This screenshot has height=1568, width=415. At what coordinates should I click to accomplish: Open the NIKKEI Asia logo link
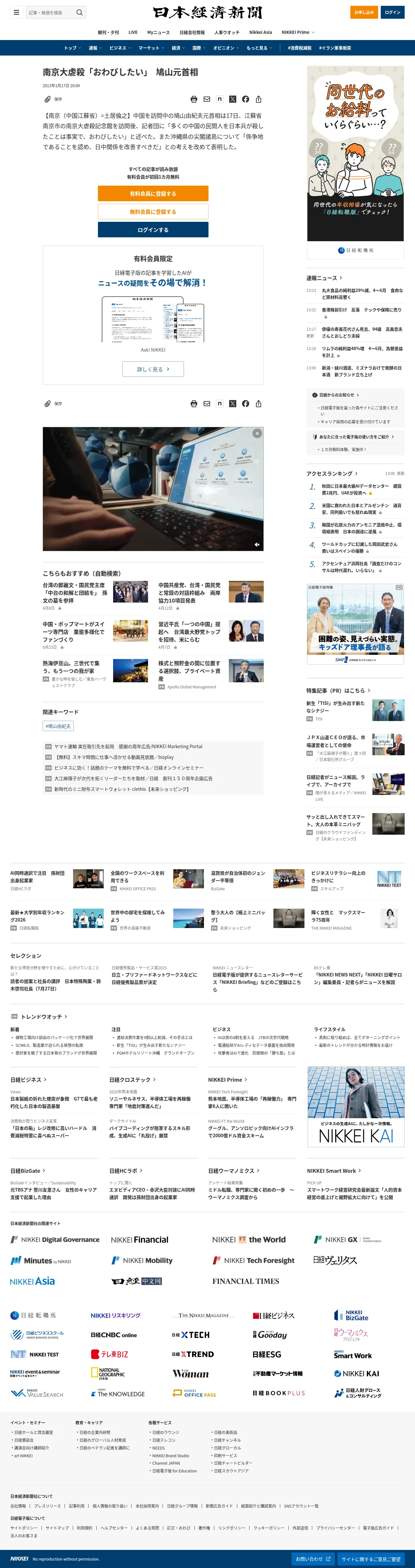point(32,1281)
